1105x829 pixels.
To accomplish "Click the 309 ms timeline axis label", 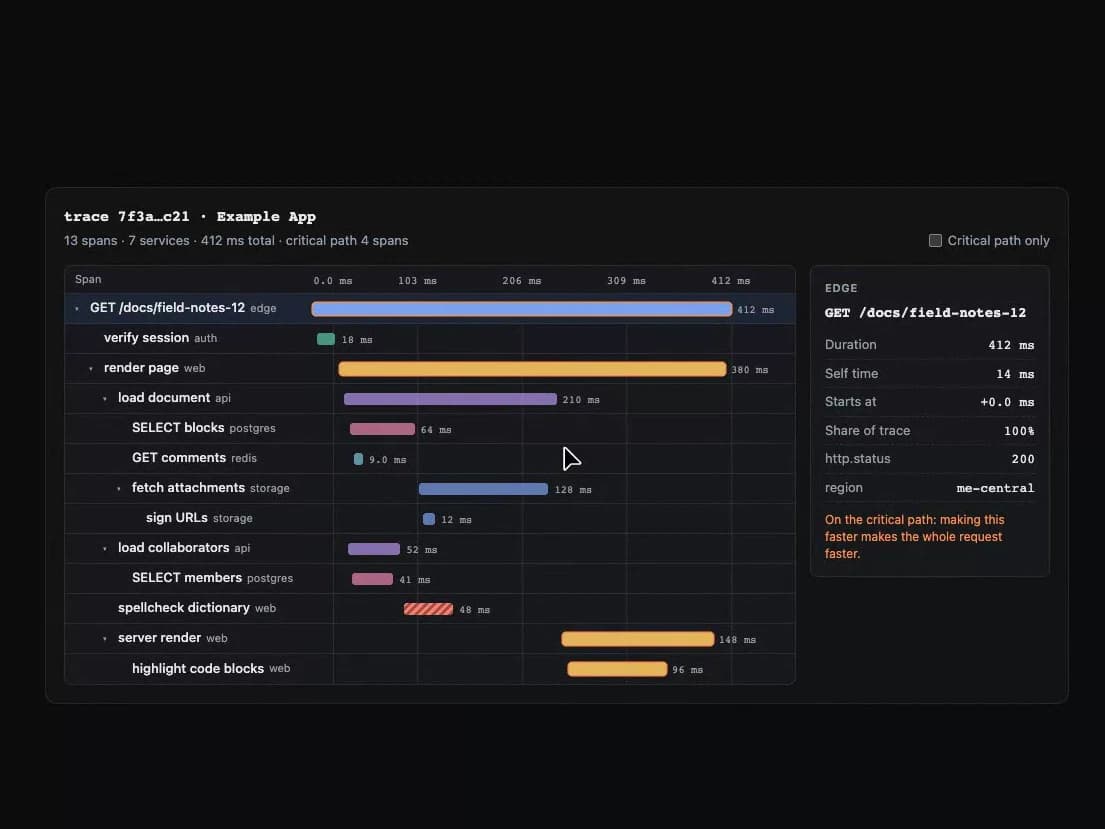I will 626,281.
